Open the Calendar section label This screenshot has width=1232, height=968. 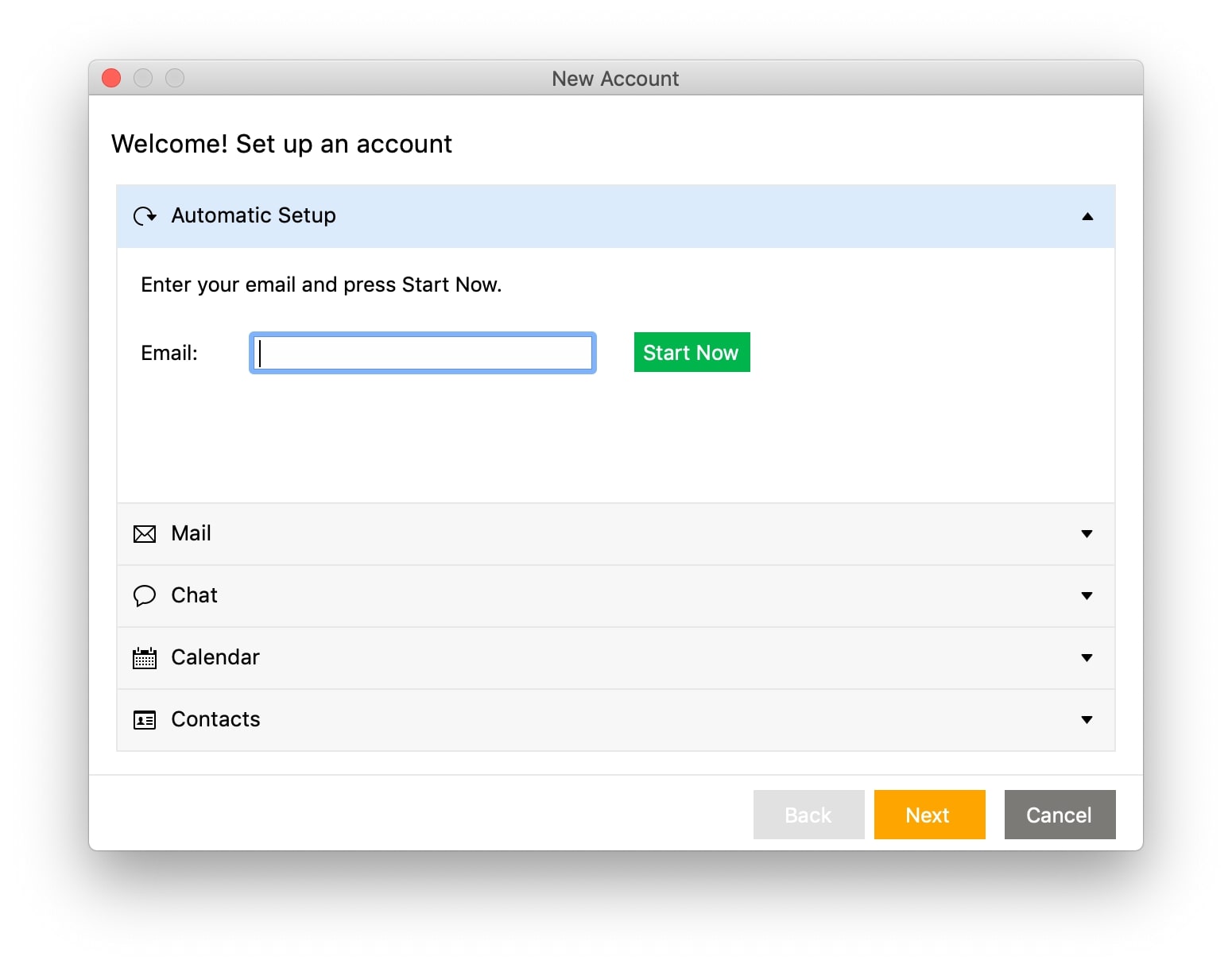point(215,657)
